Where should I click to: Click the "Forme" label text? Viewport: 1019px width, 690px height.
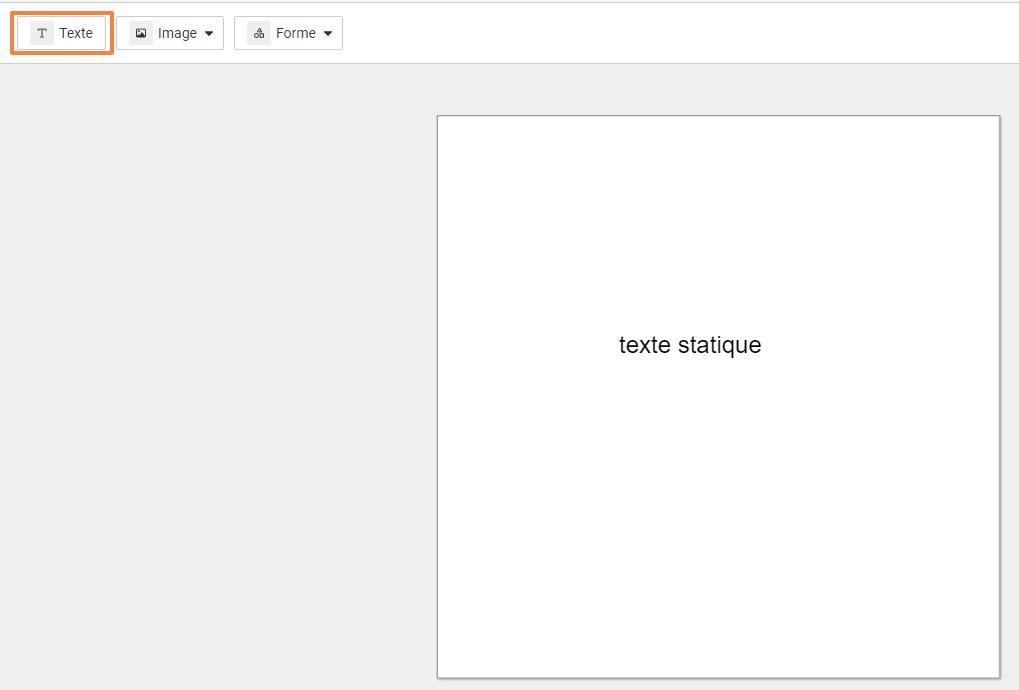click(295, 33)
